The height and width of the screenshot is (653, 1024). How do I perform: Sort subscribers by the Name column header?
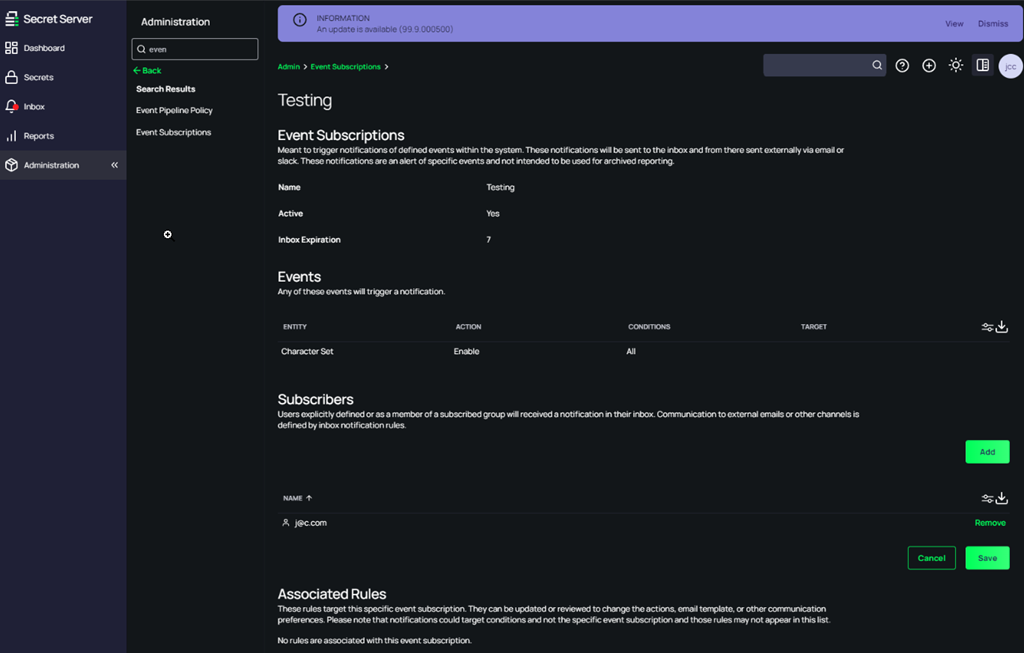(x=297, y=498)
